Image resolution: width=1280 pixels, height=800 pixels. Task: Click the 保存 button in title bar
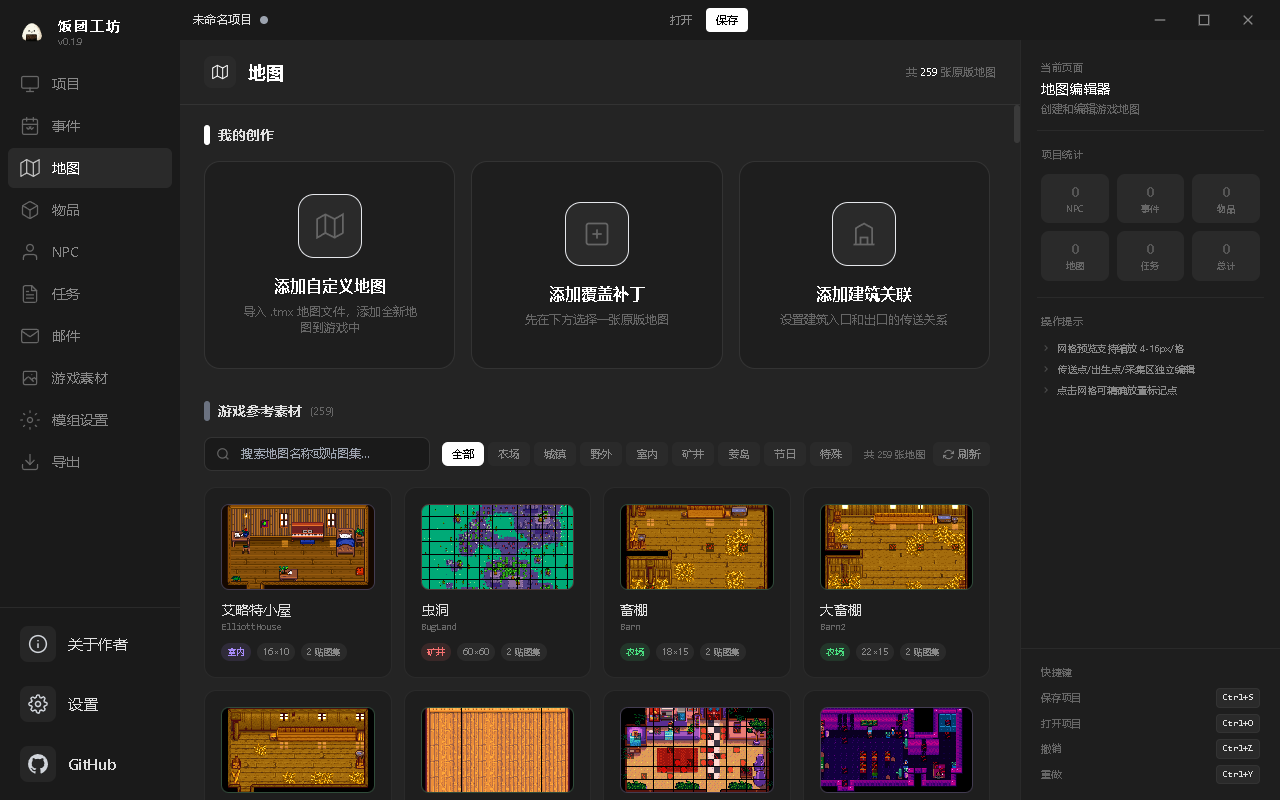click(x=727, y=20)
